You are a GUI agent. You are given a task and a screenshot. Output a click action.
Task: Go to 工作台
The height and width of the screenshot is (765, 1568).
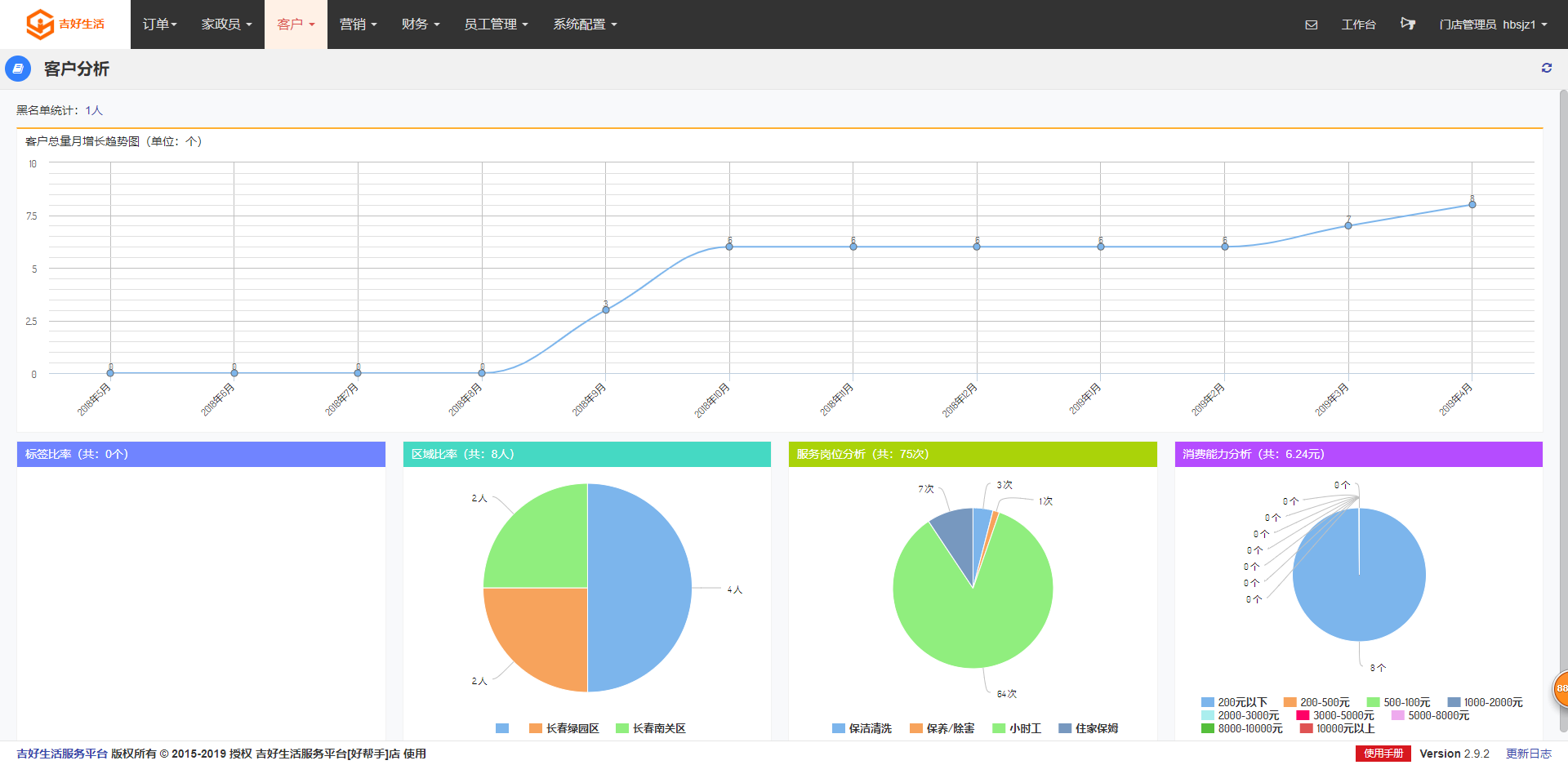[1359, 24]
